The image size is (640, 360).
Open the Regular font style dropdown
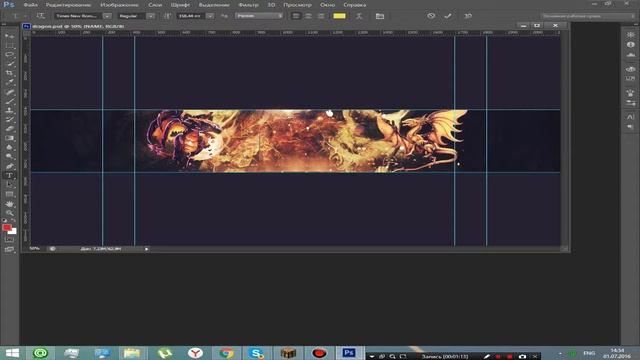tap(151, 16)
